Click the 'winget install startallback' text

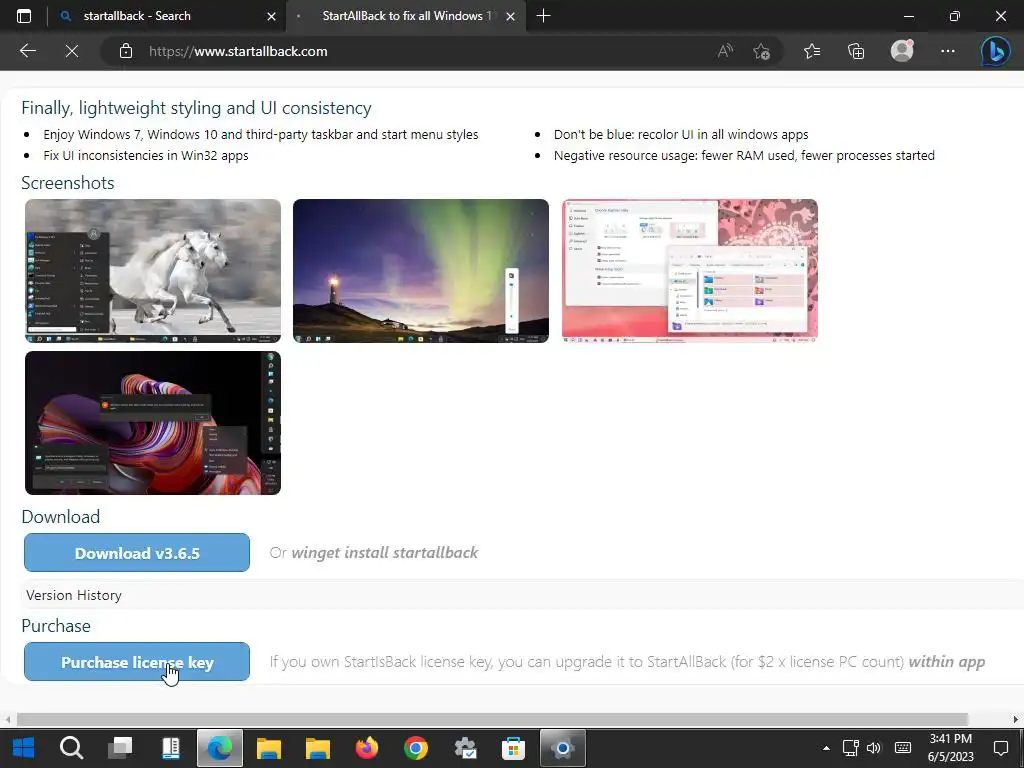(x=385, y=552)
